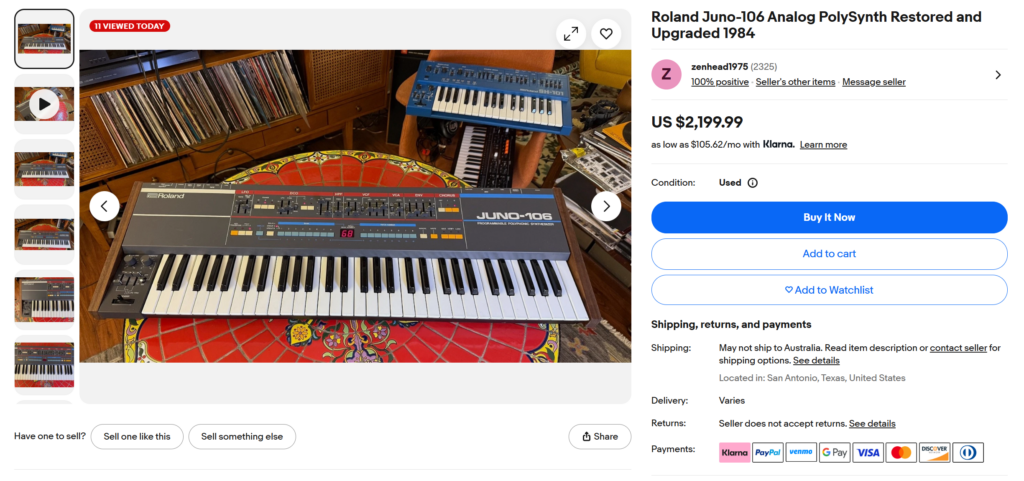Go to the previous listing photo
1024x481 pixels.
pyautogui.click(x=105, y=206)
